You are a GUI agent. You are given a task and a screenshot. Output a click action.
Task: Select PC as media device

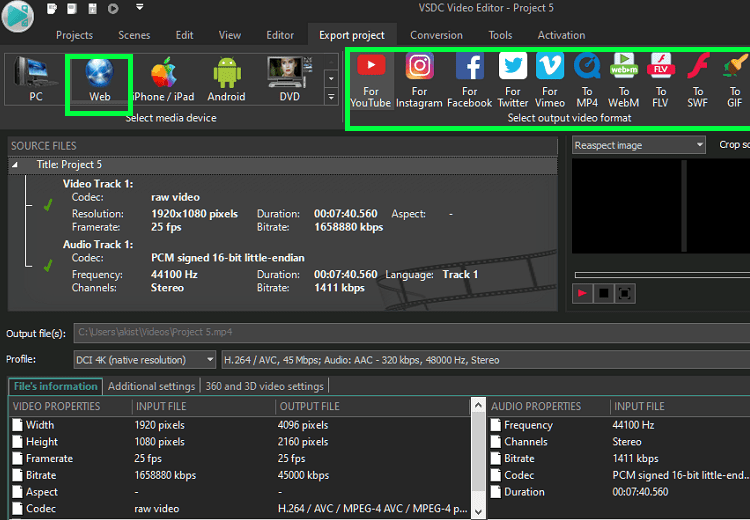(x=35, y=79)
